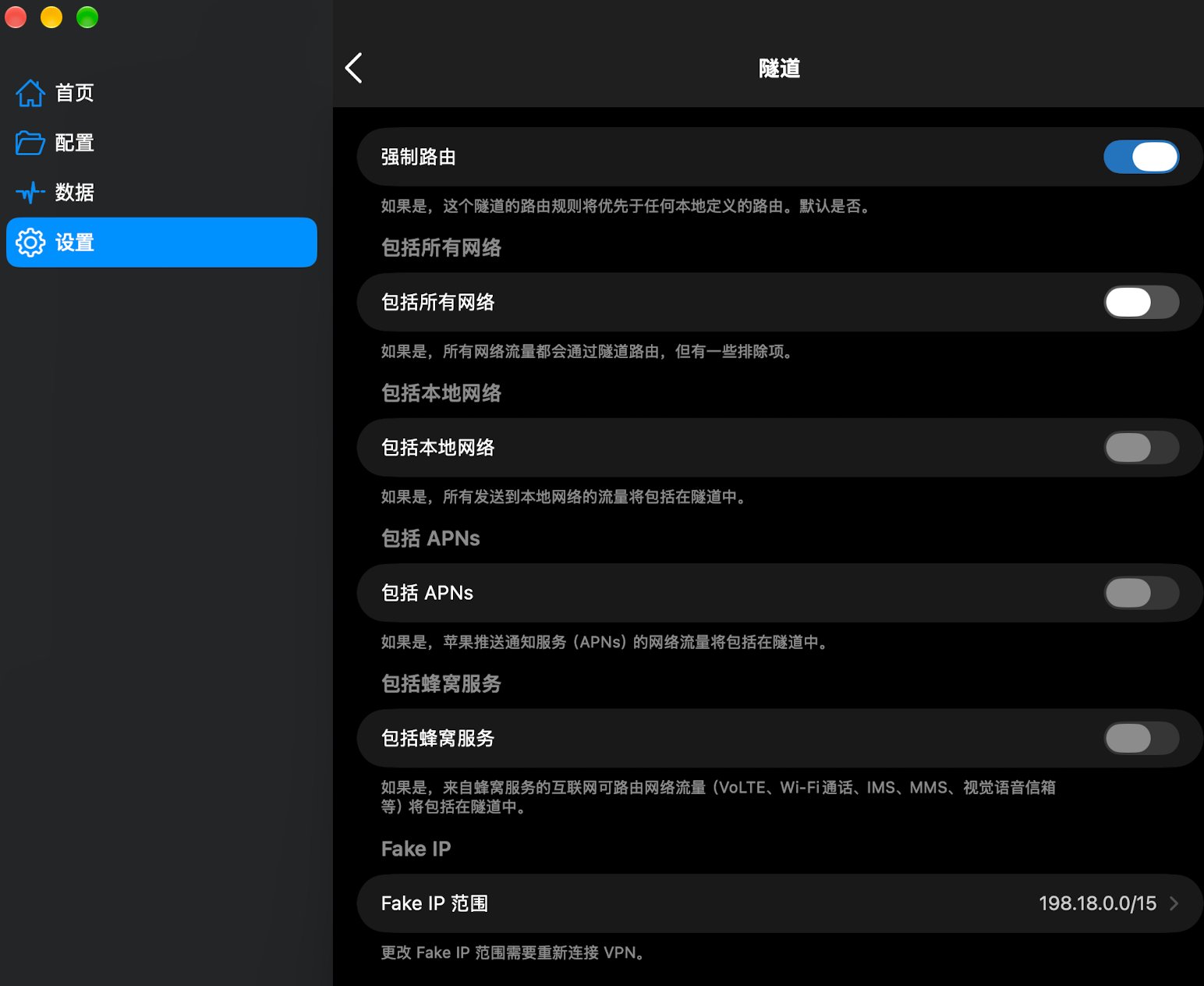
Task: Click the back arrow icon
Action: [x=353, y=68]
